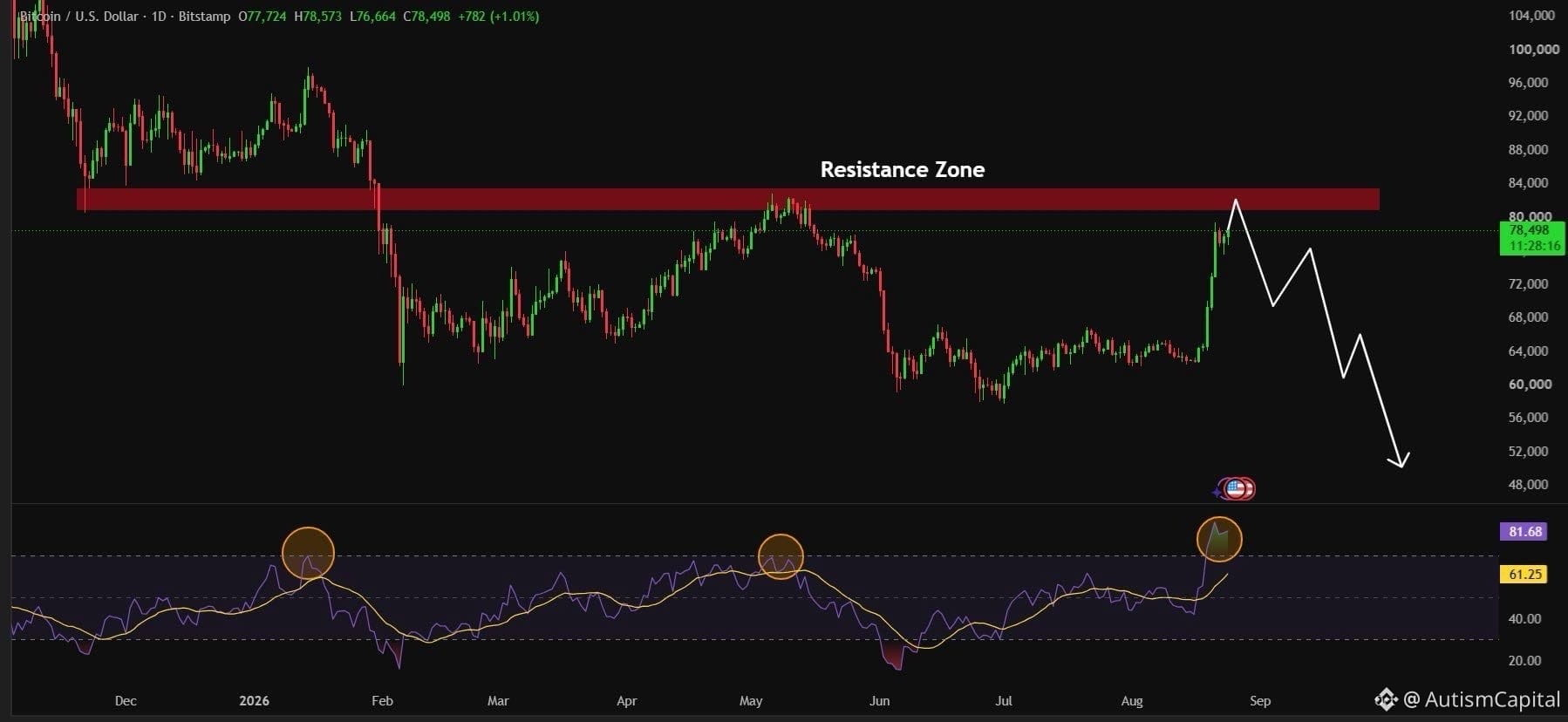Click the open value O77,724
1568x722 pixels.
[262, 17]
